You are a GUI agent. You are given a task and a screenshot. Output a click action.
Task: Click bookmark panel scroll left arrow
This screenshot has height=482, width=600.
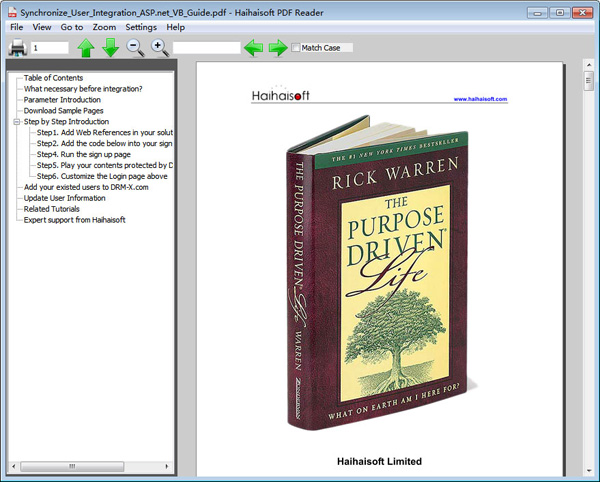(14, 466)
